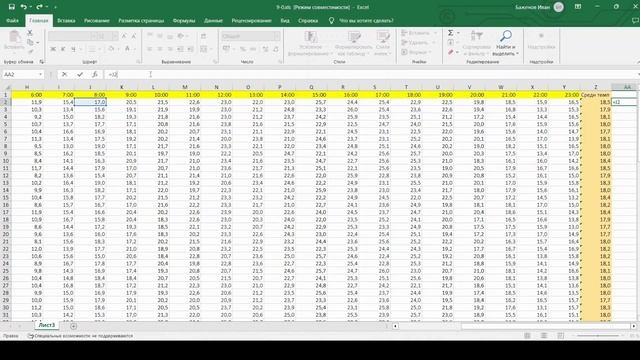Click the percent style icon
The image size is (640, 360).
click(242, 49)
